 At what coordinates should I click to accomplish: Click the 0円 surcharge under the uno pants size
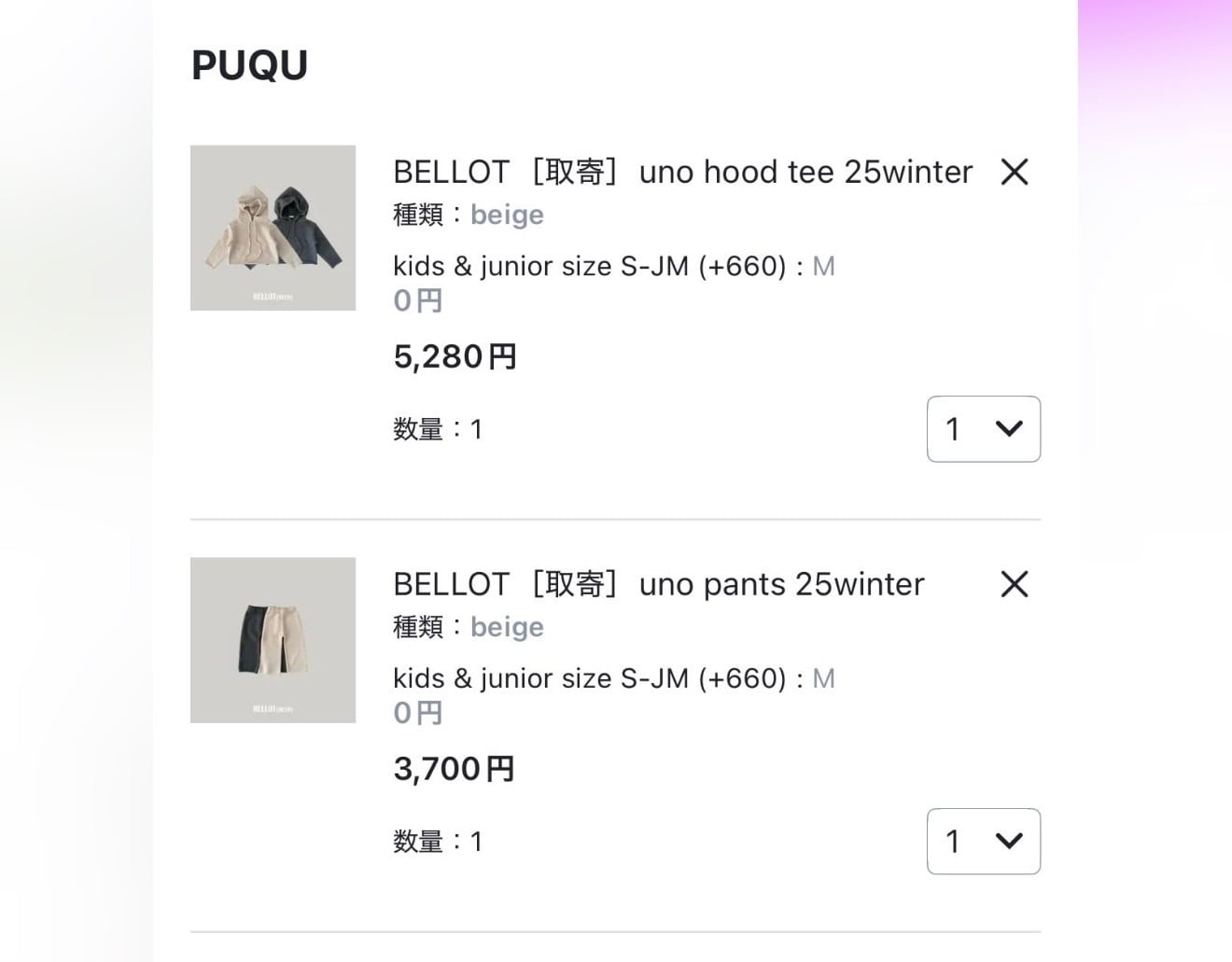point(417,713)
